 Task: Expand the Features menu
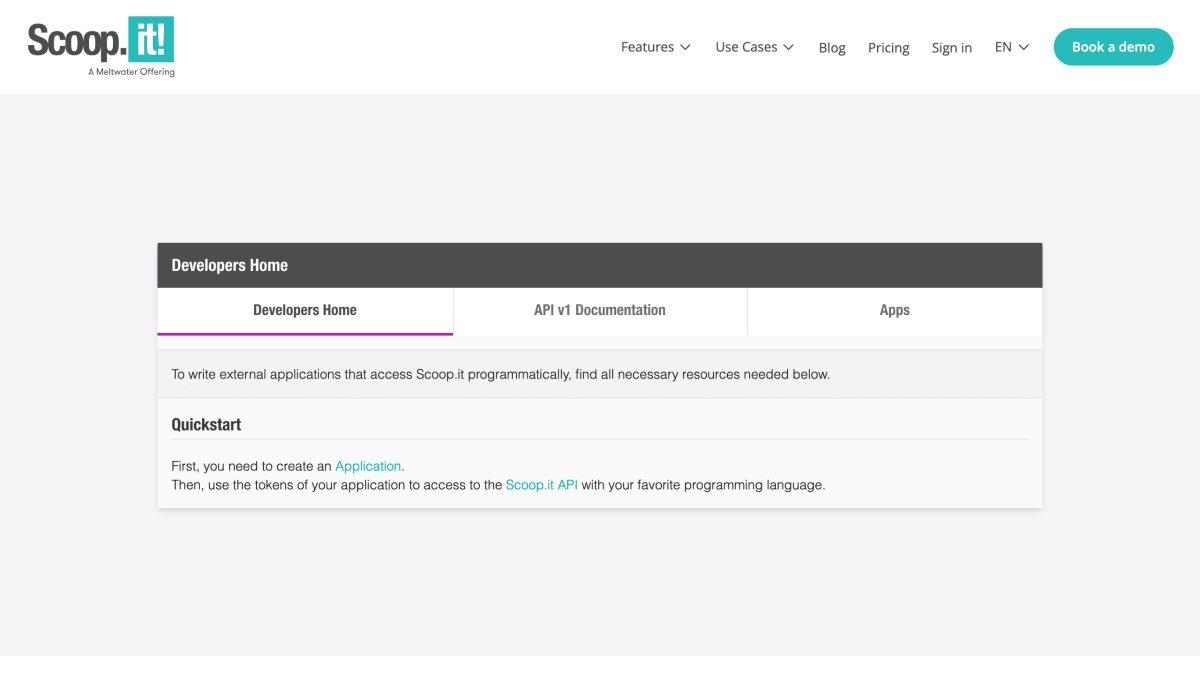[x=656, y=47]
